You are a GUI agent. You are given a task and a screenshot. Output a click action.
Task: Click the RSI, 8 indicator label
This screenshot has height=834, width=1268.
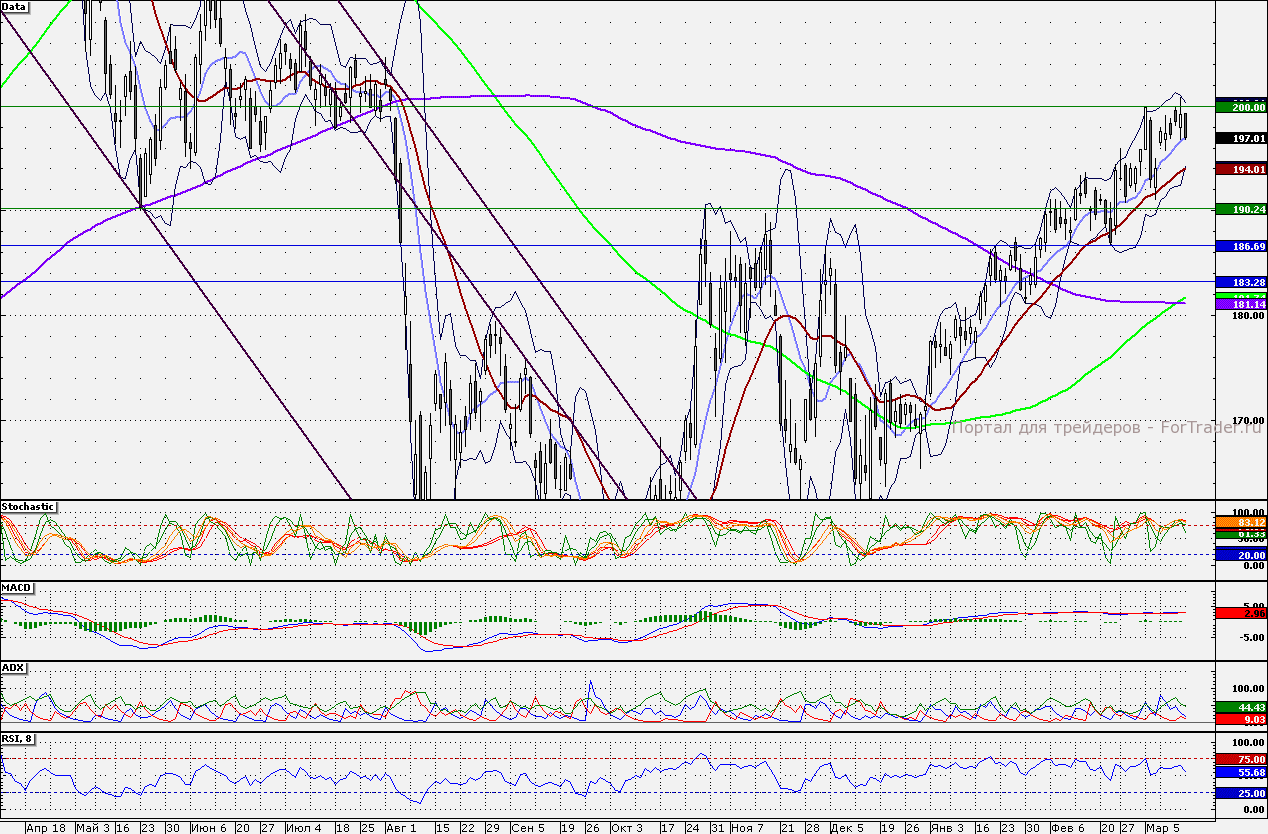tap(18, 739)
